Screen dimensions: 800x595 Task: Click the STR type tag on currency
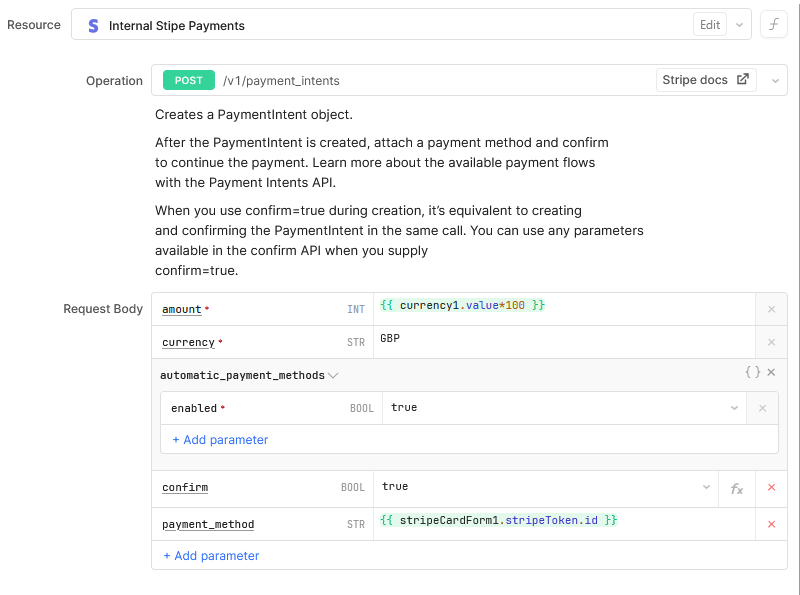point(356,342)
